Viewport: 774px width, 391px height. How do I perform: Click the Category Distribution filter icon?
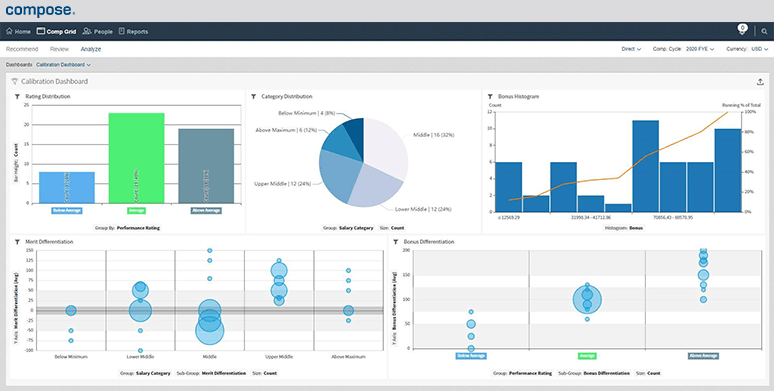(x=254, y=97)
